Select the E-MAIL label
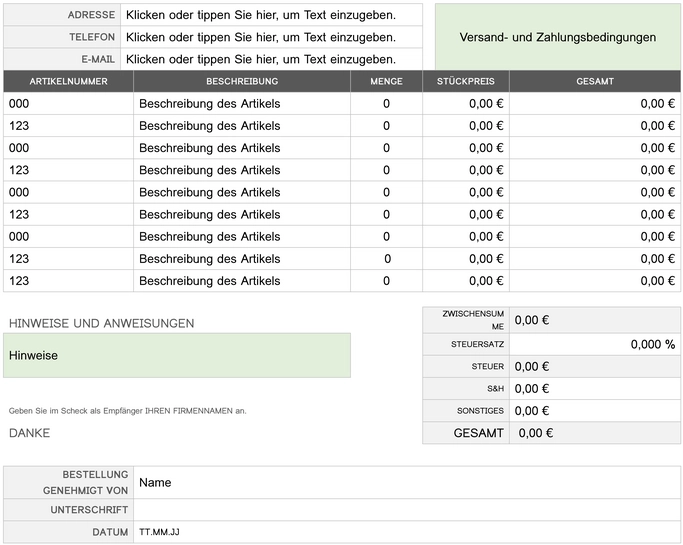Viewport: 683px width, 545px height. (x=98, y=59)
